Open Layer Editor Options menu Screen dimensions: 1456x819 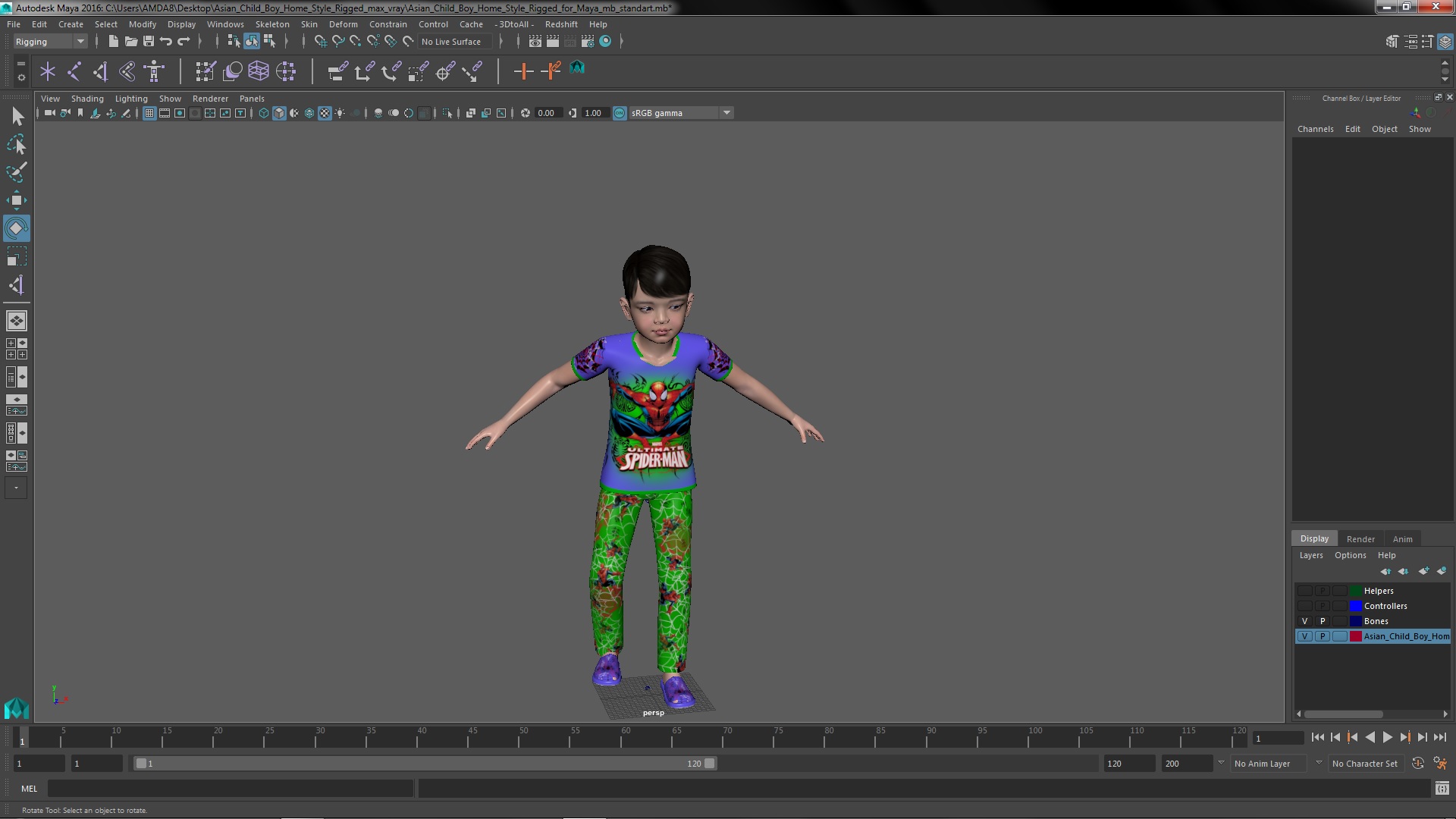[1350, 555]
